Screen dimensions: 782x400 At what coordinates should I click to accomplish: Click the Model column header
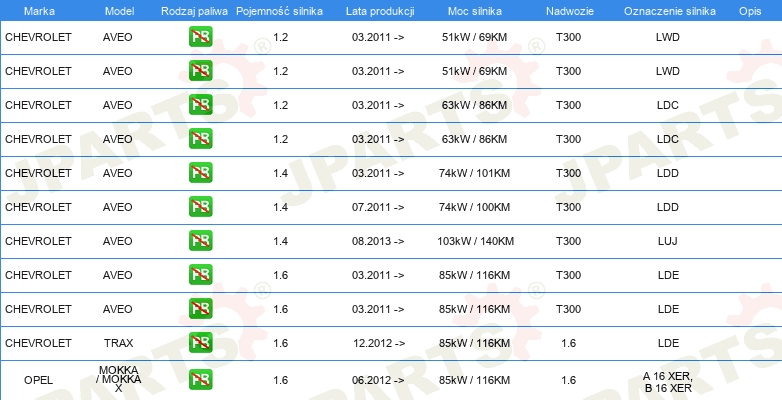(118, 9)
